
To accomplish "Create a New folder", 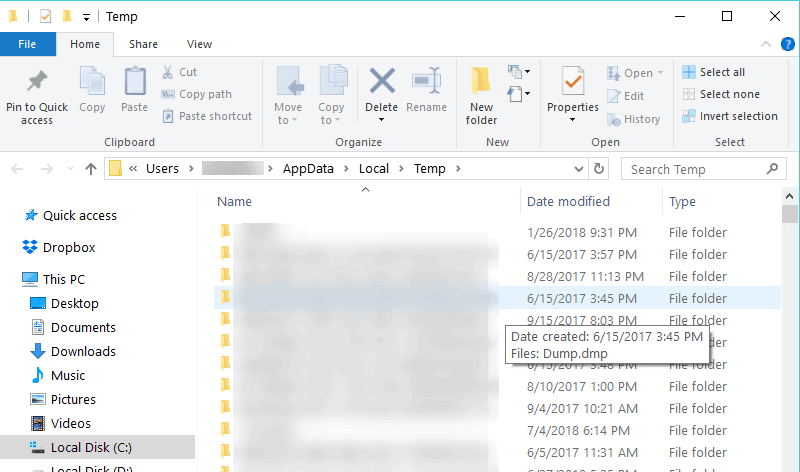I will point(481,95).
